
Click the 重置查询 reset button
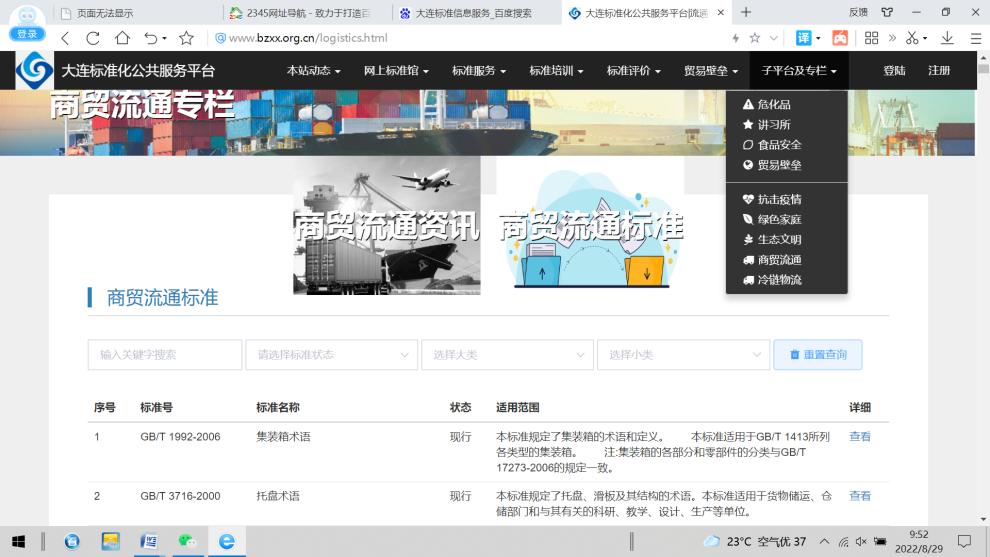click(x=817, y=355)
